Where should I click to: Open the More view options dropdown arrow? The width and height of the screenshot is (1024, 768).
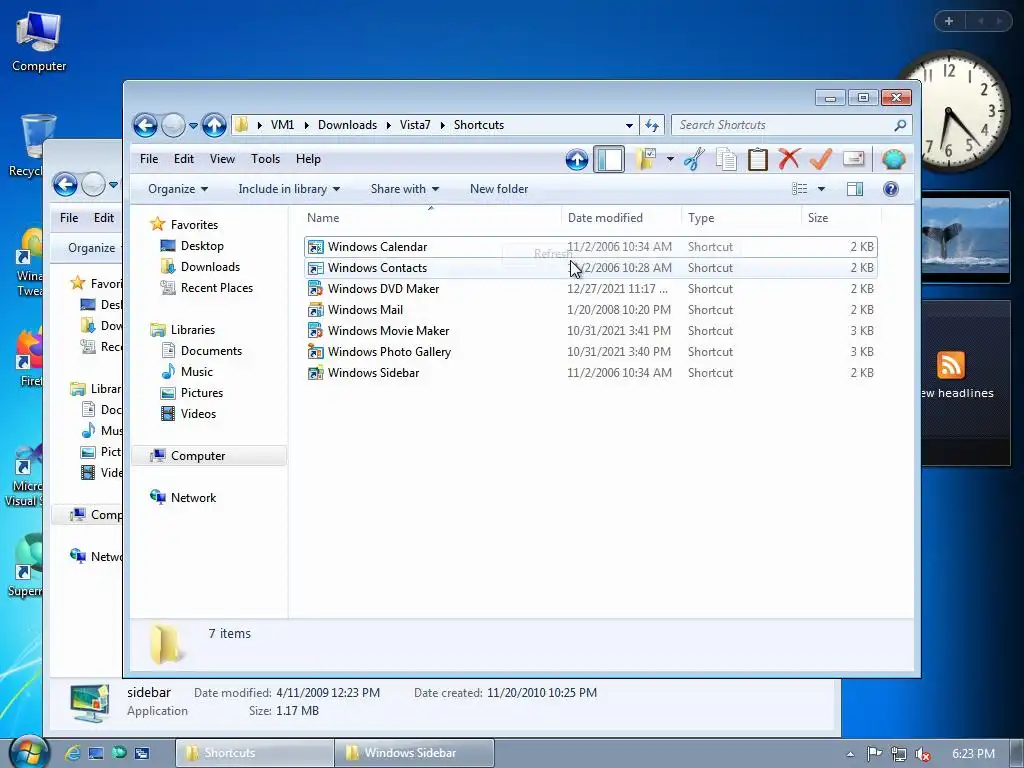[x=822, y=189]
